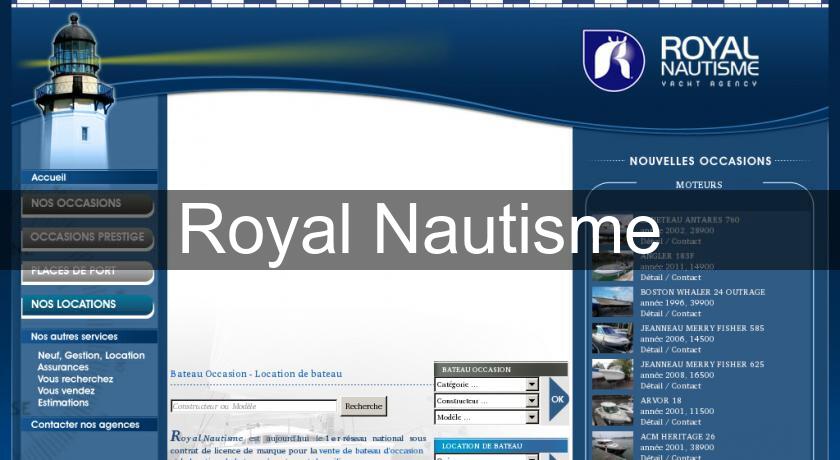Screen dimensions: 840x460
Task: Open Détail / Contact for Boston Whaler
Action: coord(670,313)
